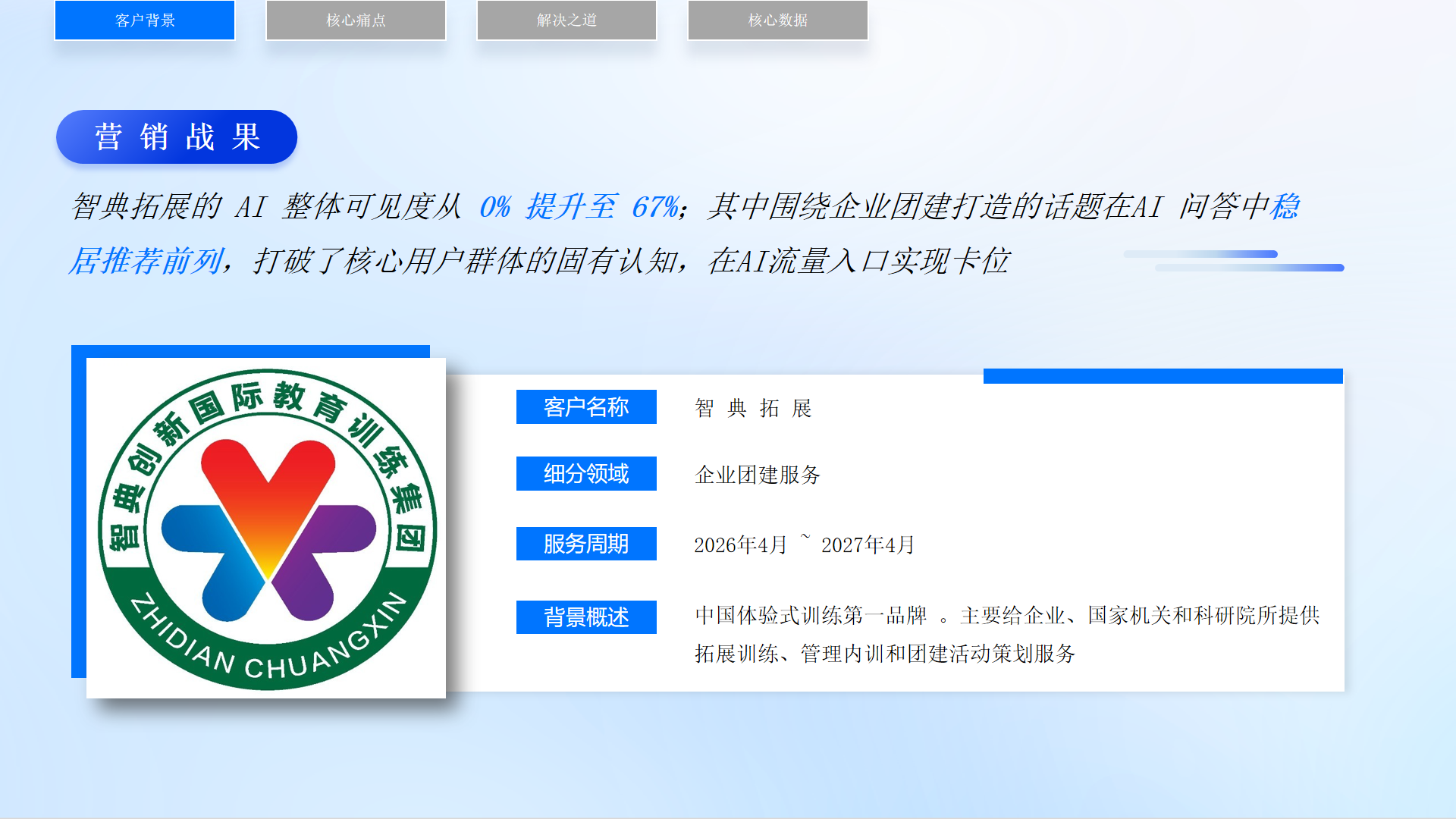The width and height of the screenshot is (1456, 819).
Task: Click the 营销战果 heading badge
Action: (177, 137)
